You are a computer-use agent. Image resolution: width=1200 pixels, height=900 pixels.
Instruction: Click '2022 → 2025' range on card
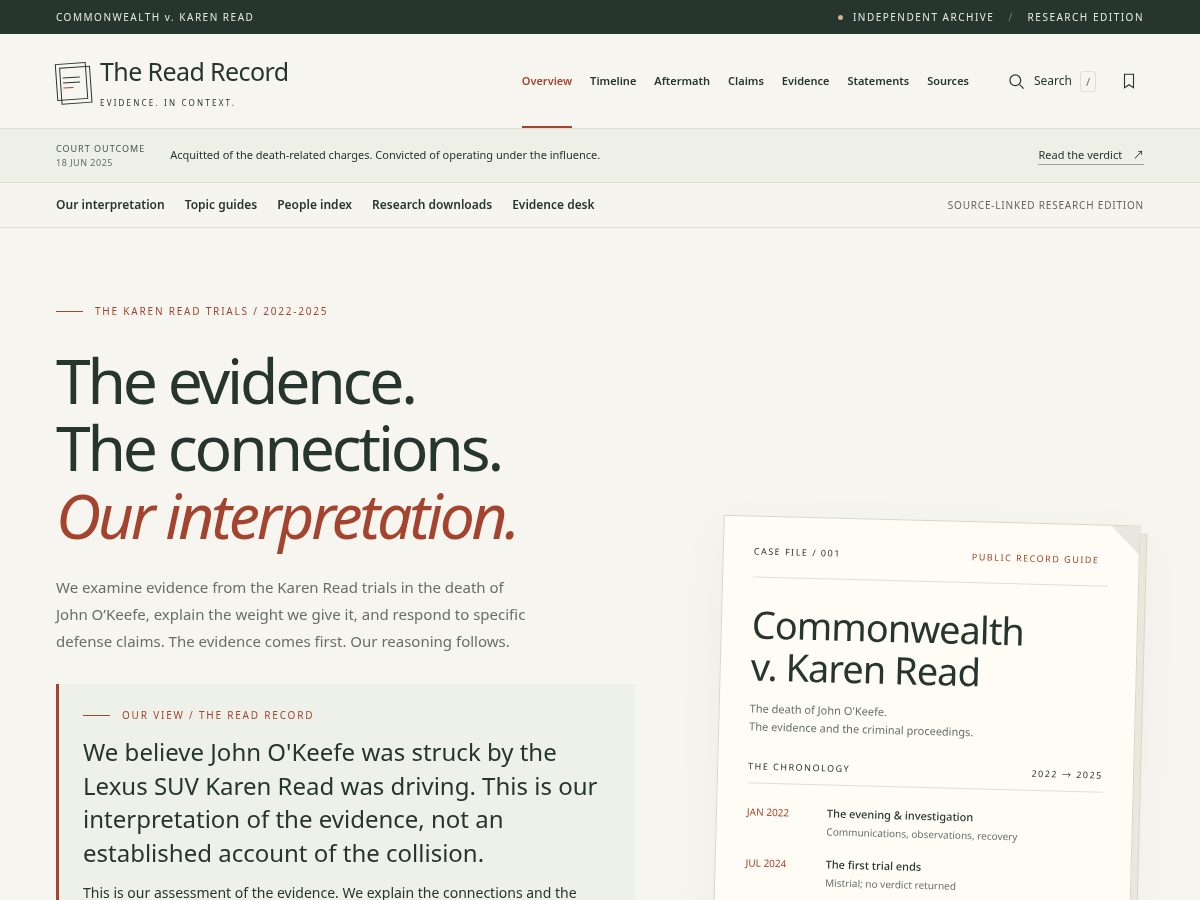1067,775
